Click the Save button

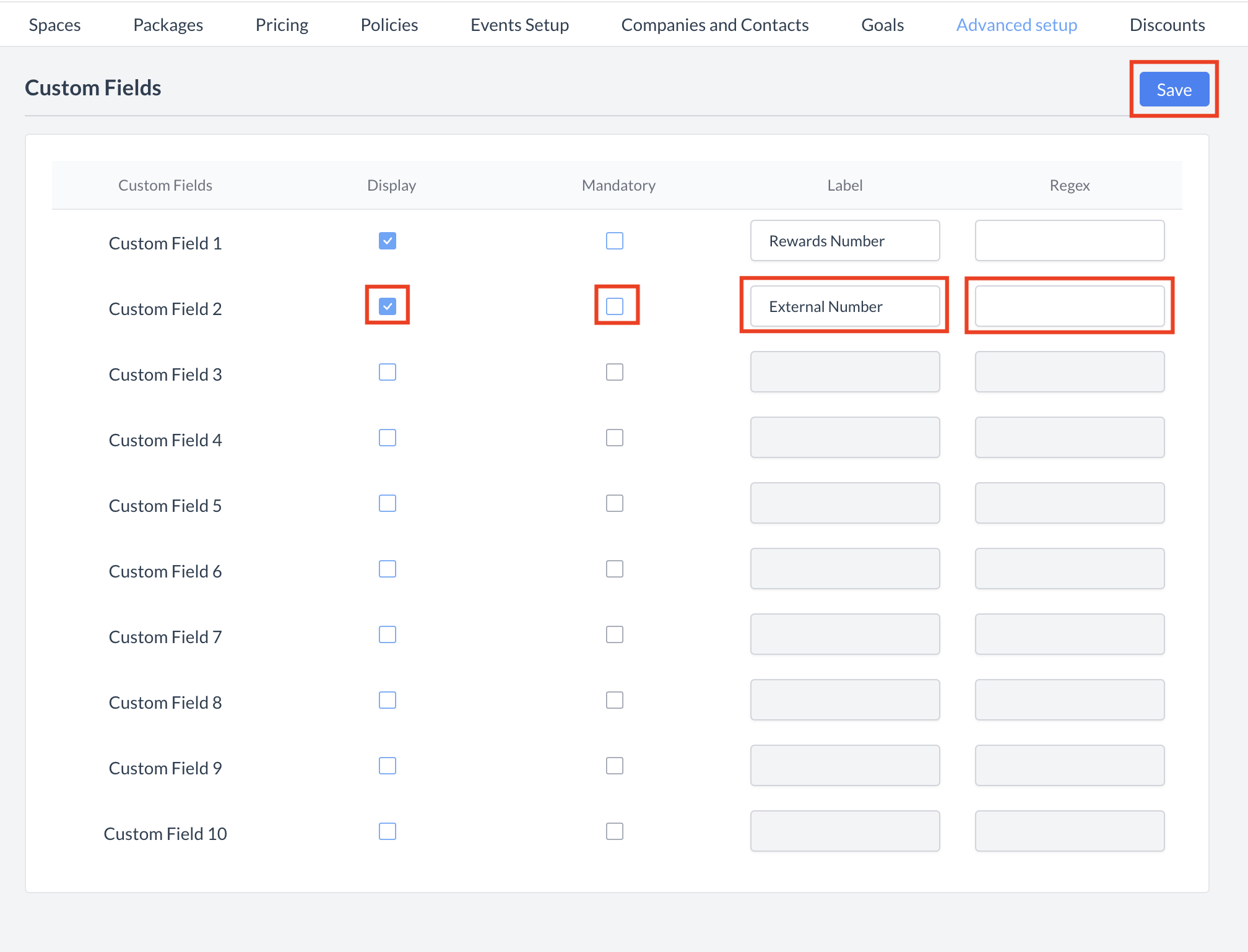pyautogui.click(x=1174, y=90)
